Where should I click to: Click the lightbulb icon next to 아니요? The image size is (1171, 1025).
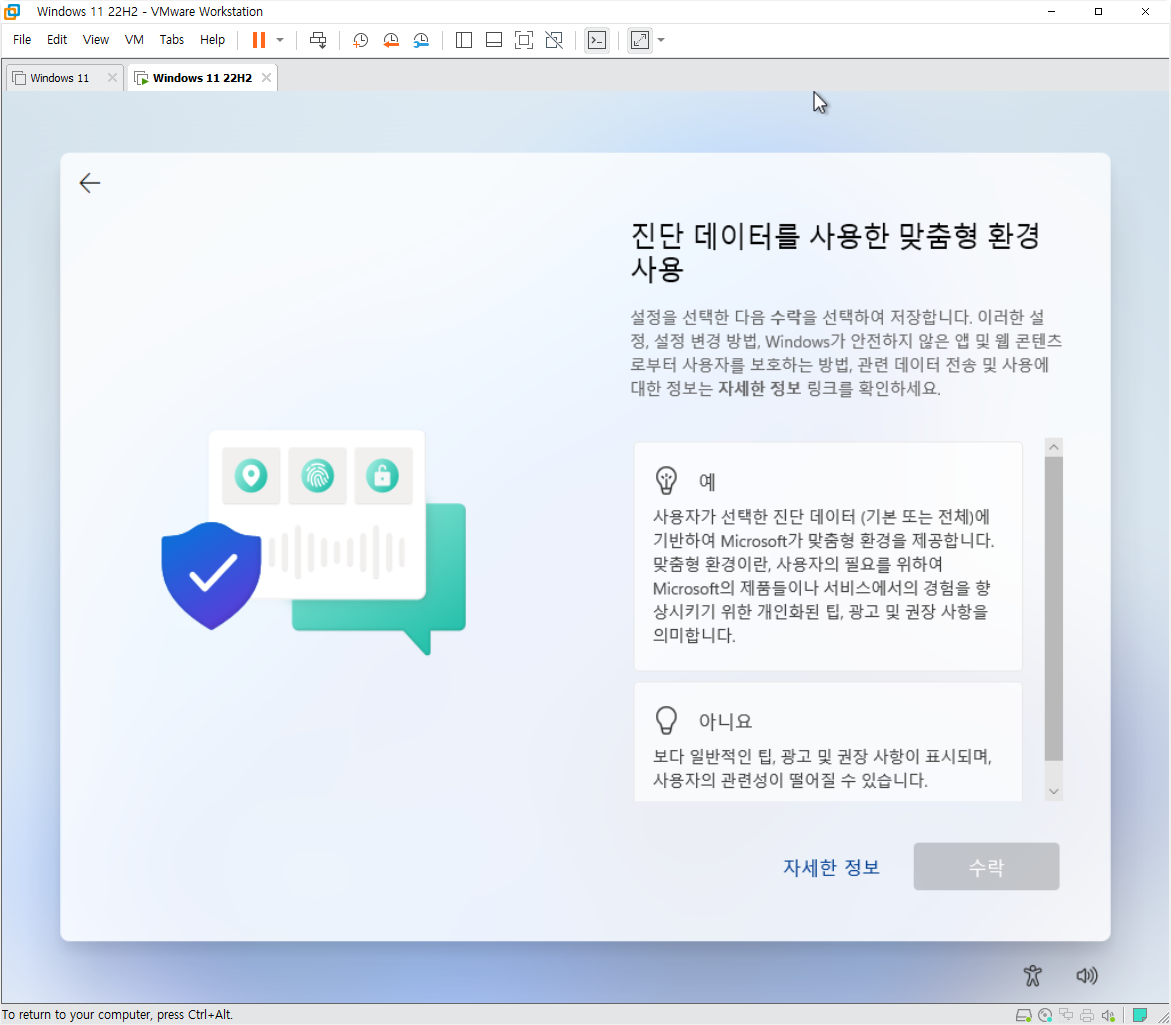[x=666, y=720]
